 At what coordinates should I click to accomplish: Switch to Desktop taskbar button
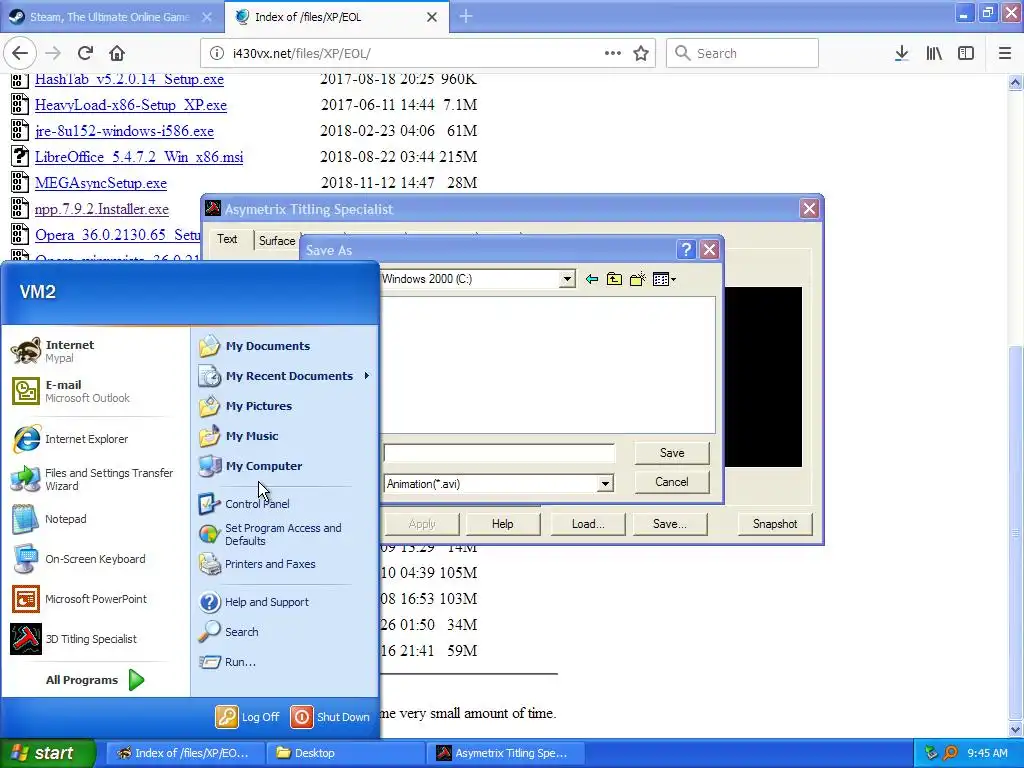pyautogui.click(x=345, y=753)
